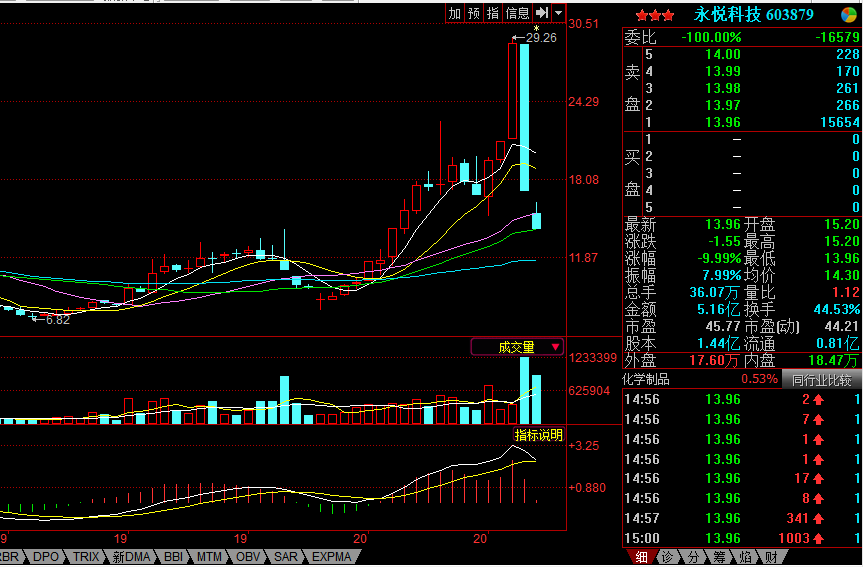864x567 pixels.
Task: Click the 振幅 value 7.99%
Action: click(x=721, y=275)
